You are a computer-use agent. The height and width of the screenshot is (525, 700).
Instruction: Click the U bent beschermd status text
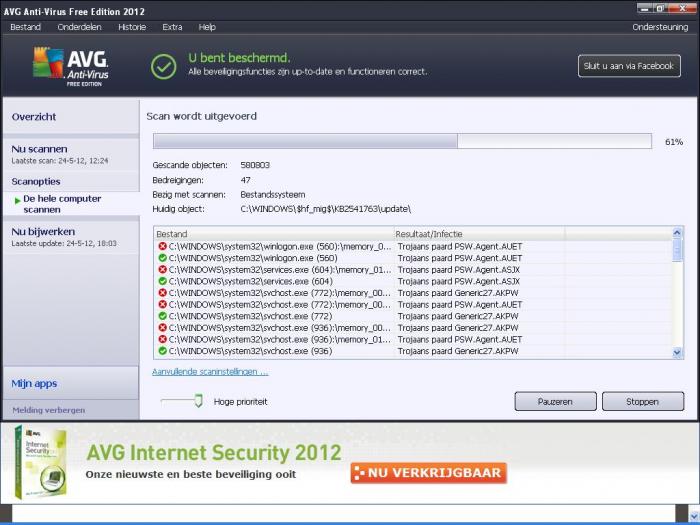click(x=239, y=58)
